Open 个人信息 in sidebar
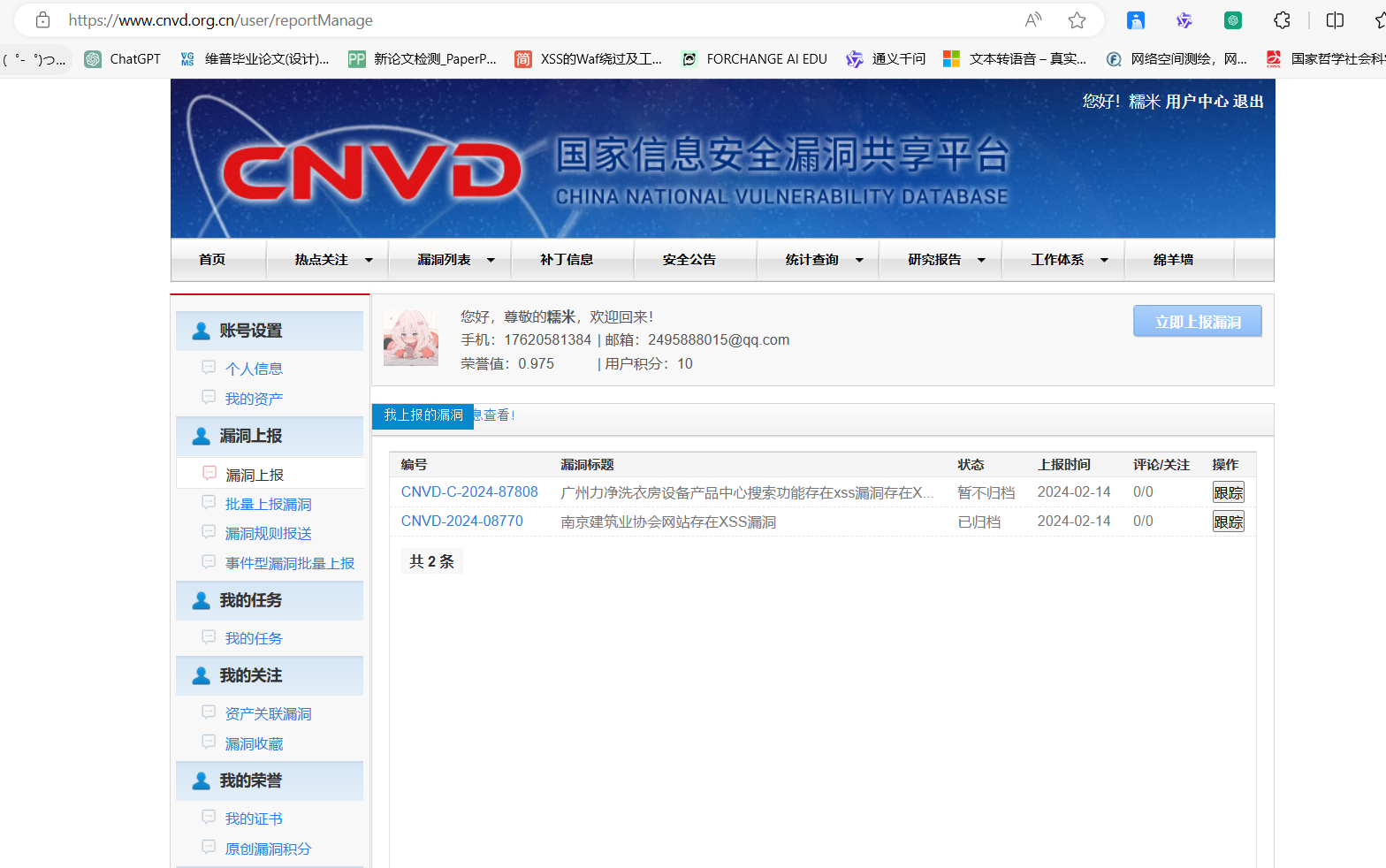The image size is (1386, 868). [254, 369]
